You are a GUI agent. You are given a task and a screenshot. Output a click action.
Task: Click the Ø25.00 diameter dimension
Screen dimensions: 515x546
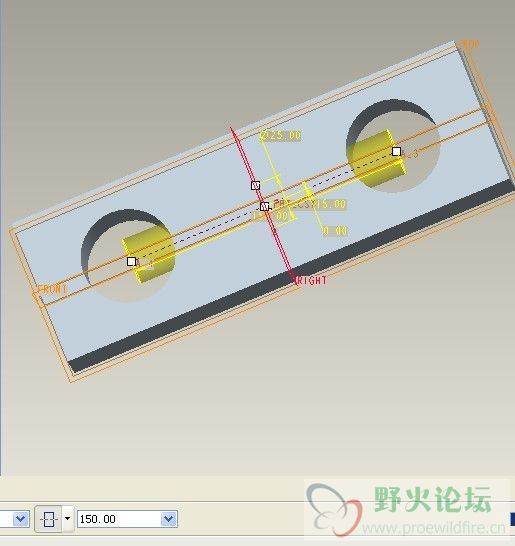(281, 135)
